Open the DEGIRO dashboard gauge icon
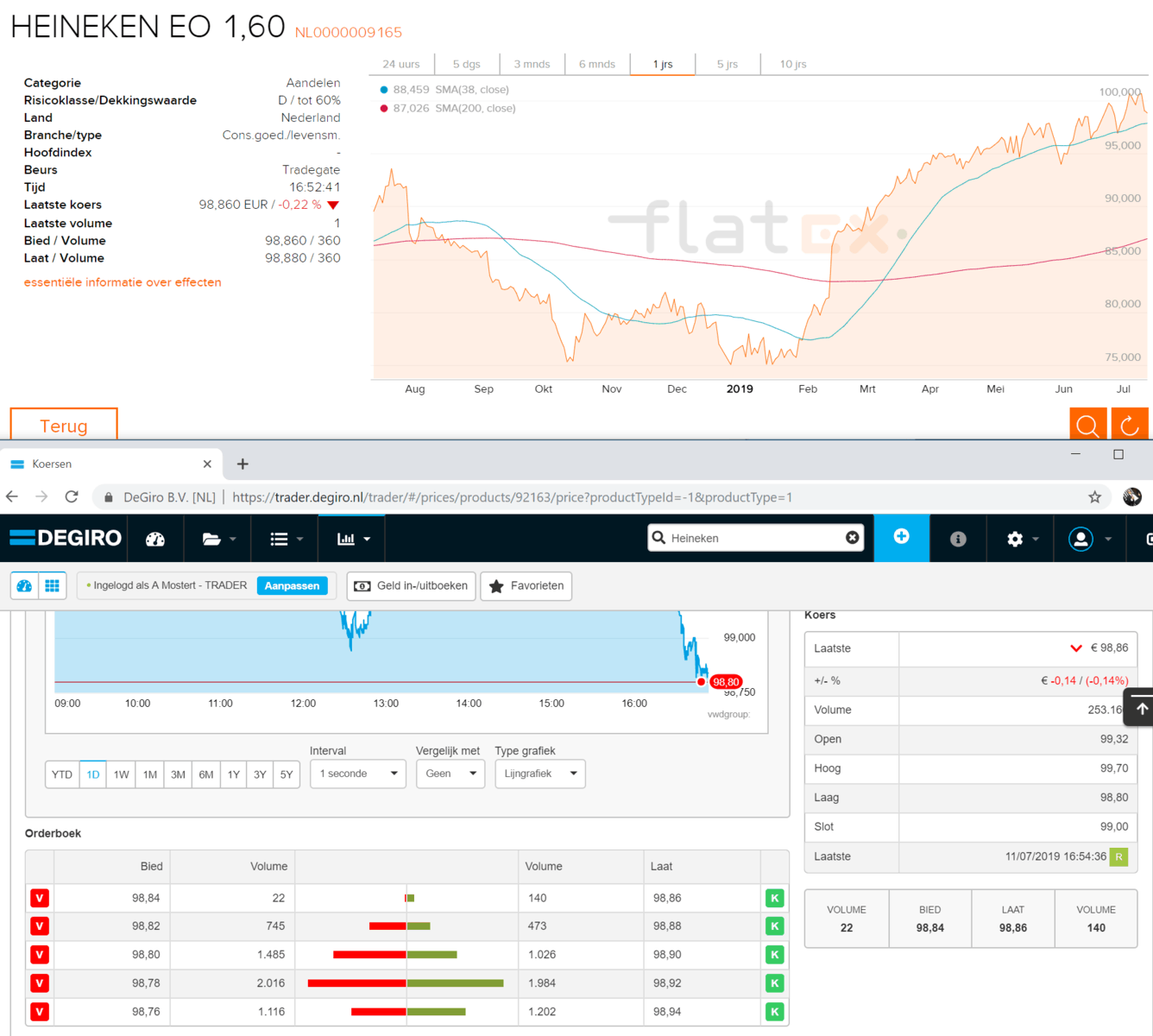This screenshot has height=1036, width=1153. pyautogui.click(x=155, y=539)
